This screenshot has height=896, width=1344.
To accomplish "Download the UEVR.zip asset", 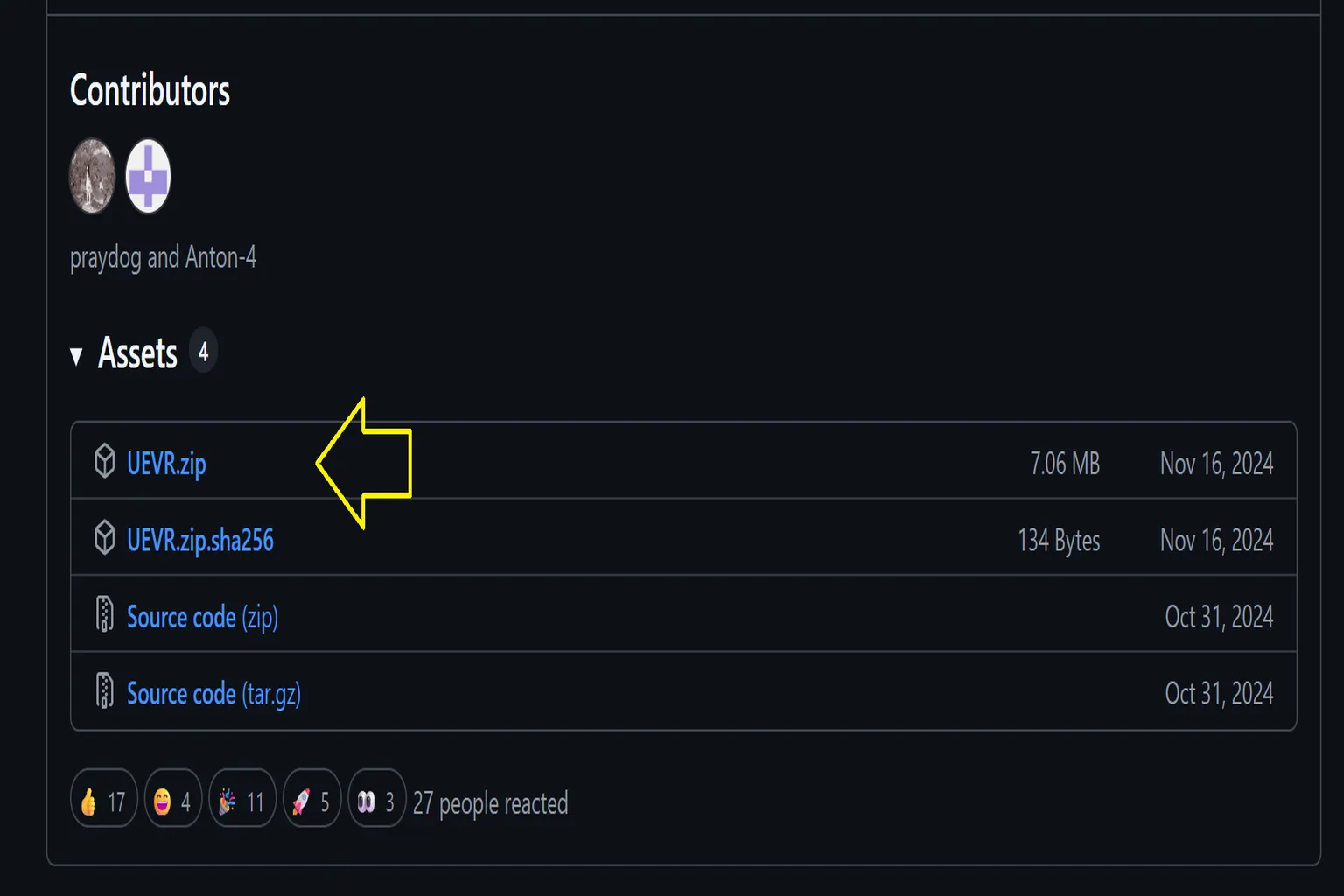I will pyautogui.click(x=166, y=464).
